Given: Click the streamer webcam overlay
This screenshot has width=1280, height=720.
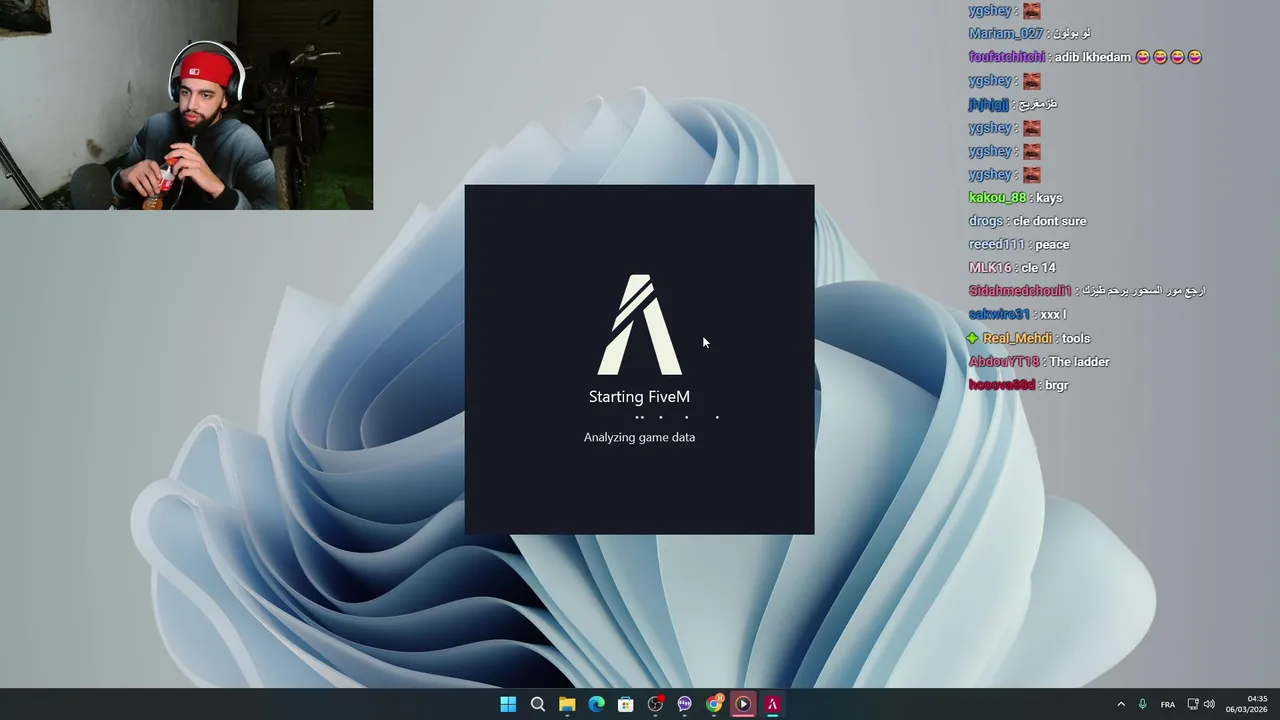Looking at the screenshot, I should [186, 104].
